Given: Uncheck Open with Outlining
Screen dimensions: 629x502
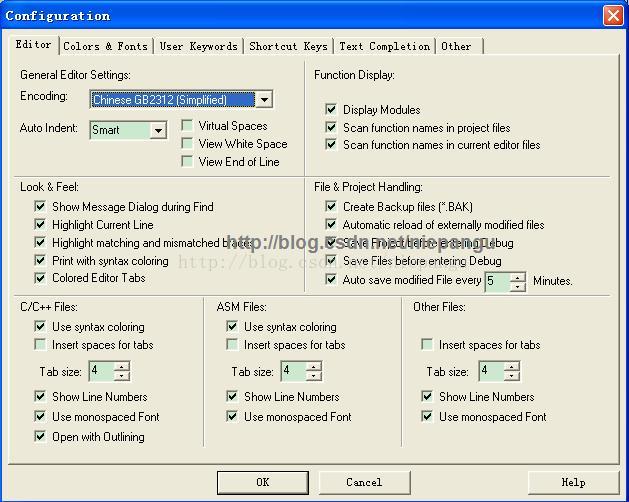Looking at the screenshot, I should 40,436.
